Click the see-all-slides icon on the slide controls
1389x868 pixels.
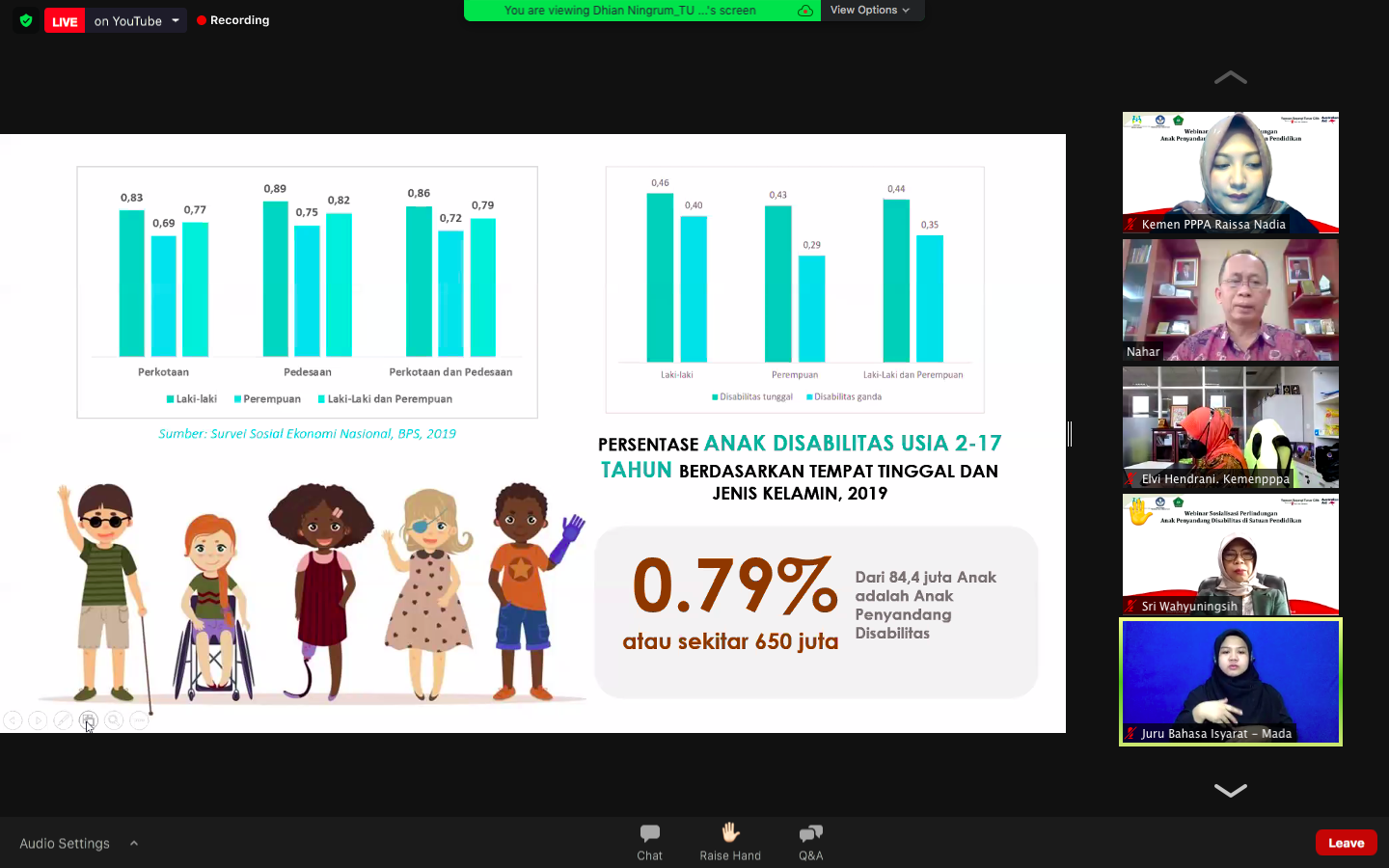point(88,720)
